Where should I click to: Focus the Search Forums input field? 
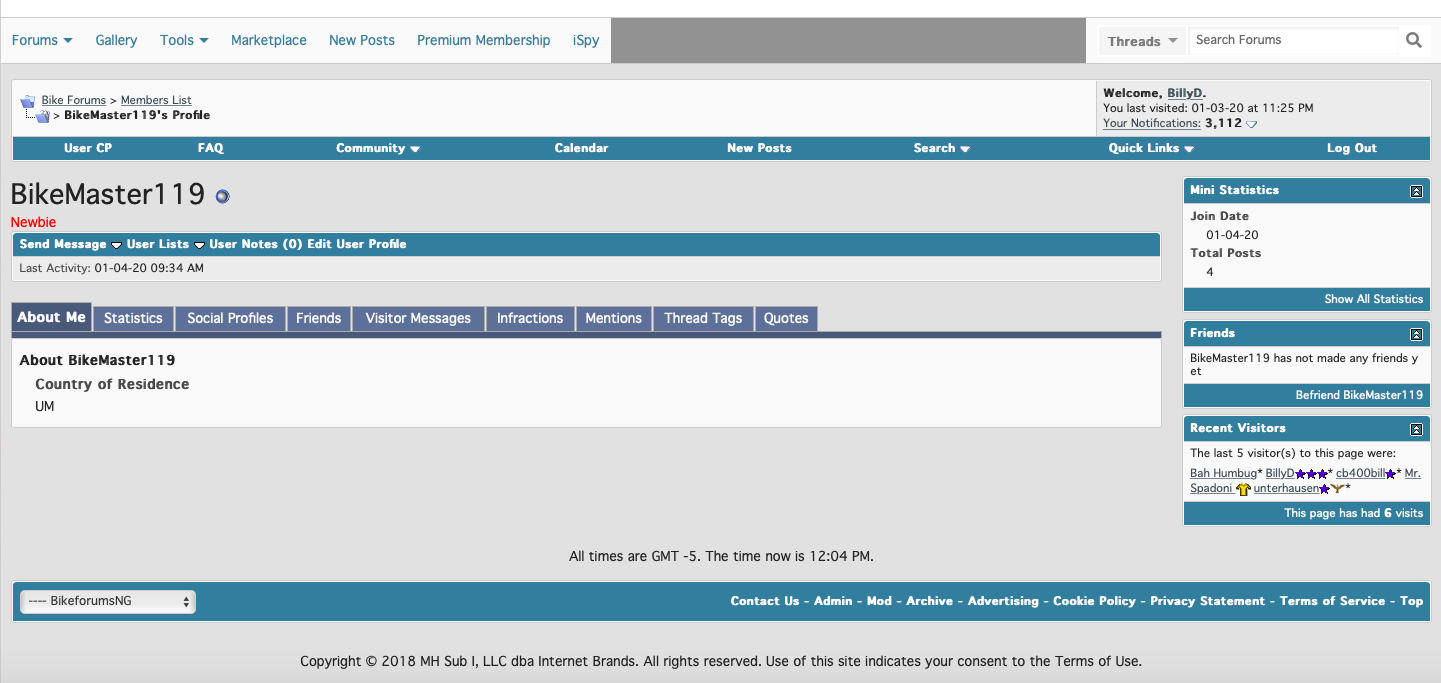[1295, 40]
